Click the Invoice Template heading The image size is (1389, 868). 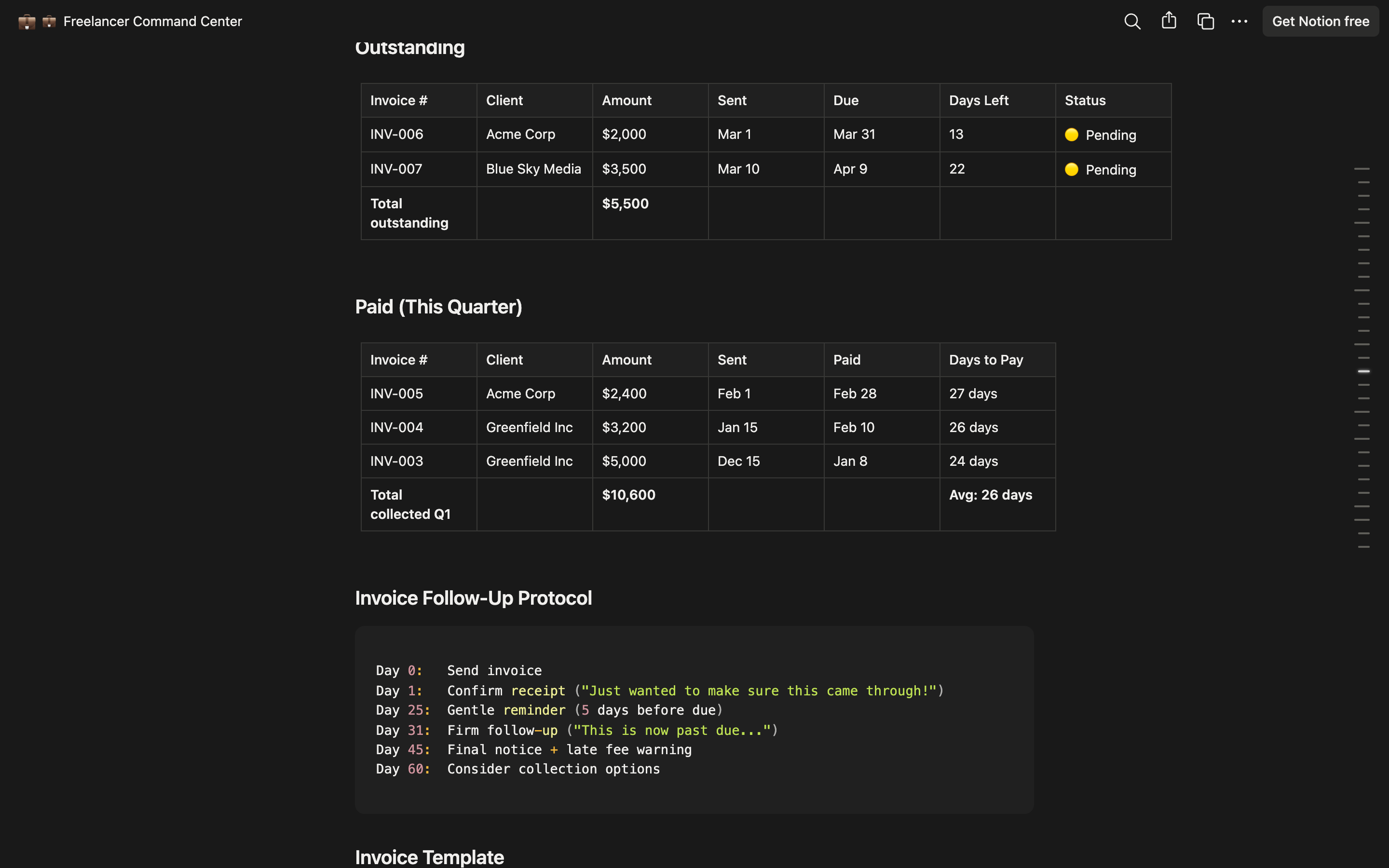429,857
